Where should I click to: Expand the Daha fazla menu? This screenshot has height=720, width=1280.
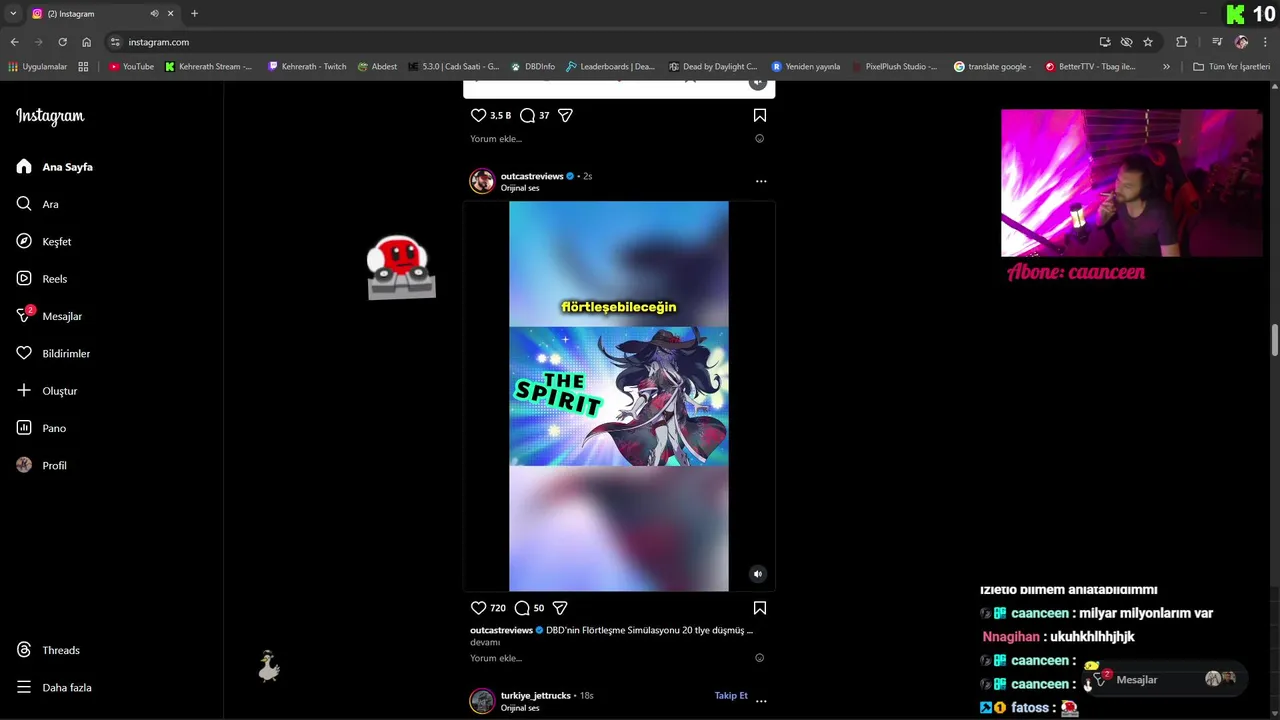coord(53,688)
